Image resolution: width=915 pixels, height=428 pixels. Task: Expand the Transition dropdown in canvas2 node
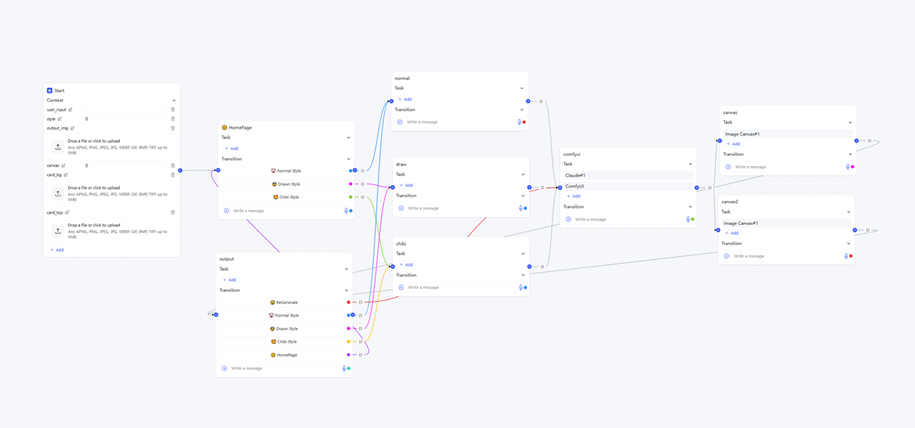pyautogui.click(x=850, y=243)
